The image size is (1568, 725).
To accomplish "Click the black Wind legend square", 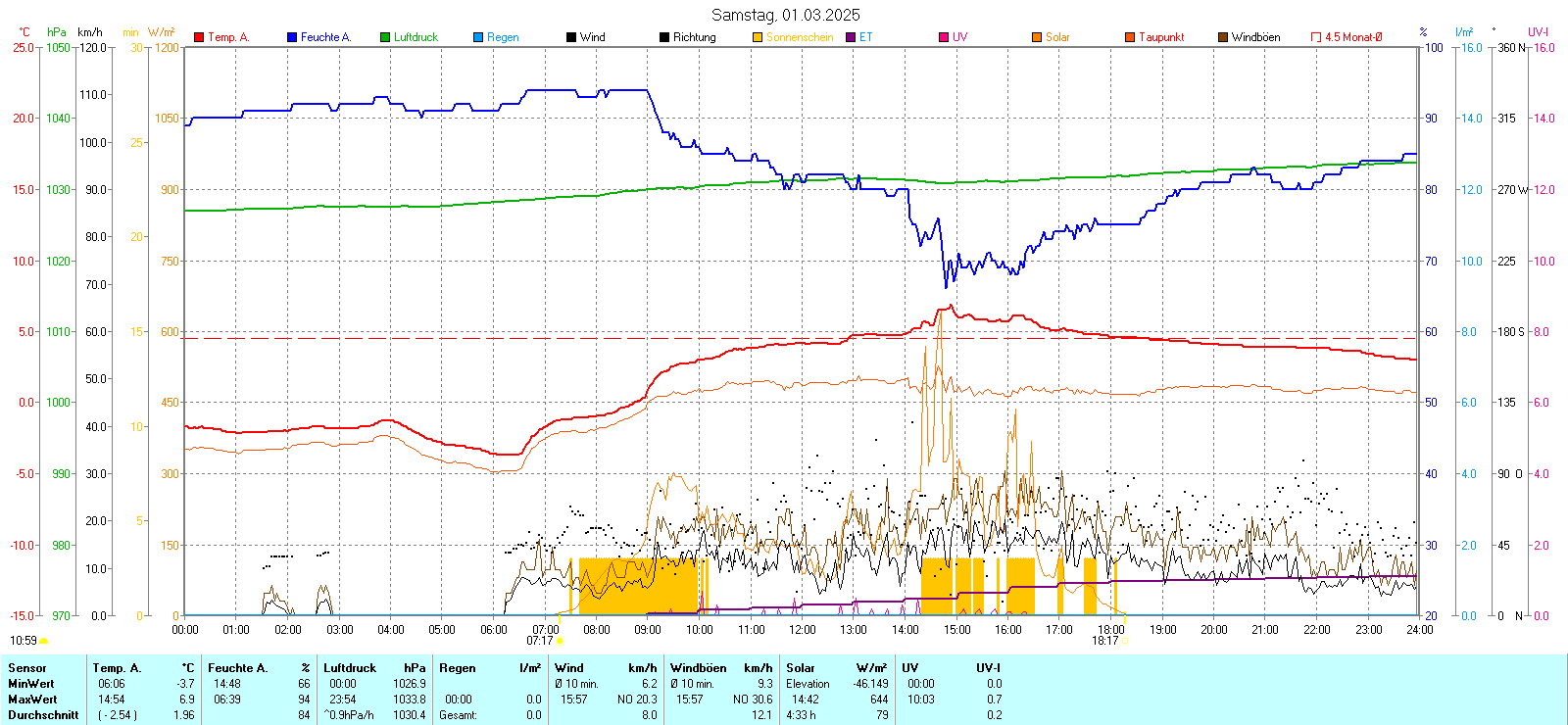I will tap(571, 37).
